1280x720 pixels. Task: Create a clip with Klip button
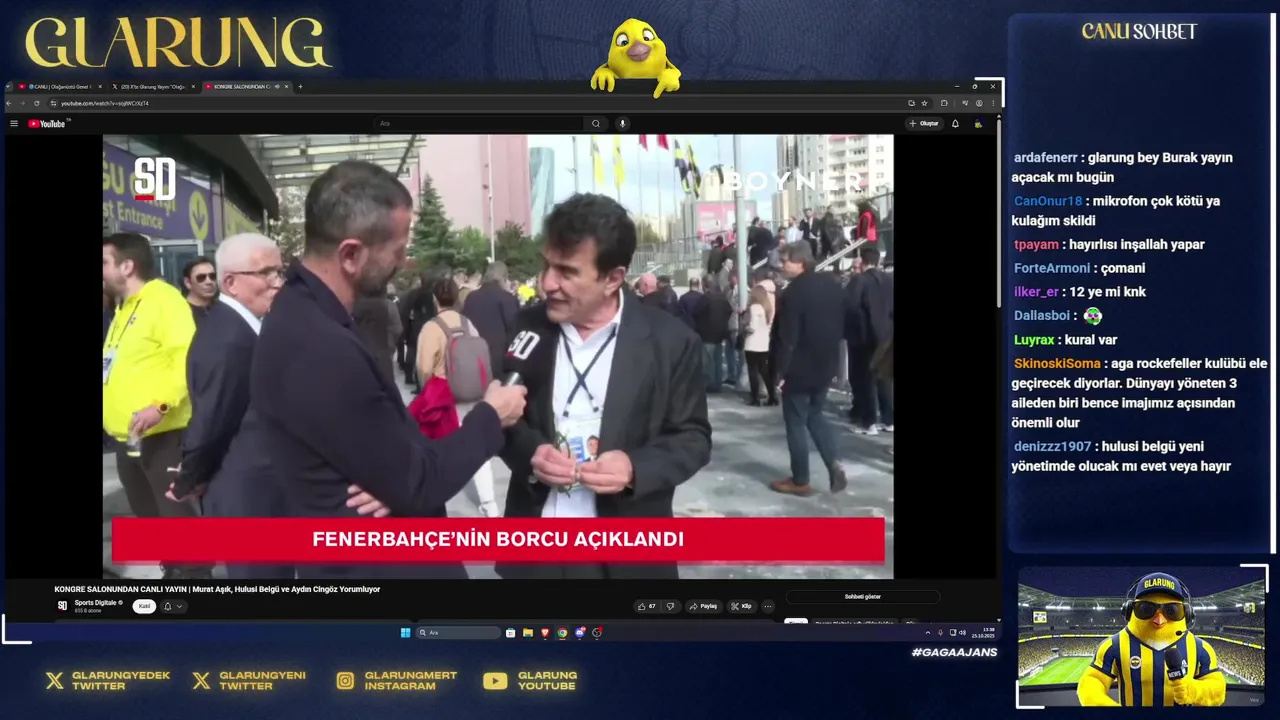tap(742, 606)
